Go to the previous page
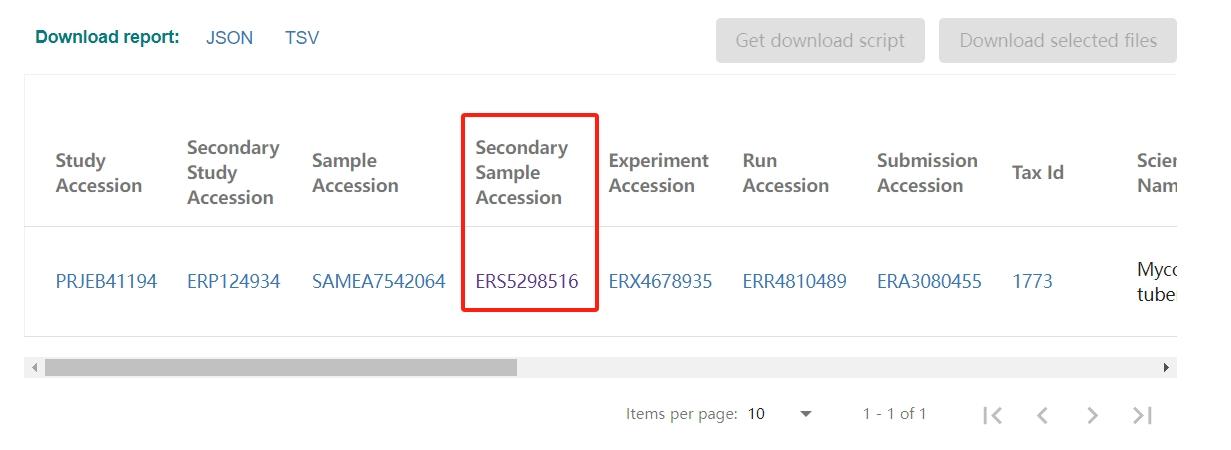This screenshot has width=1231, height=450. pos(1042,415)
